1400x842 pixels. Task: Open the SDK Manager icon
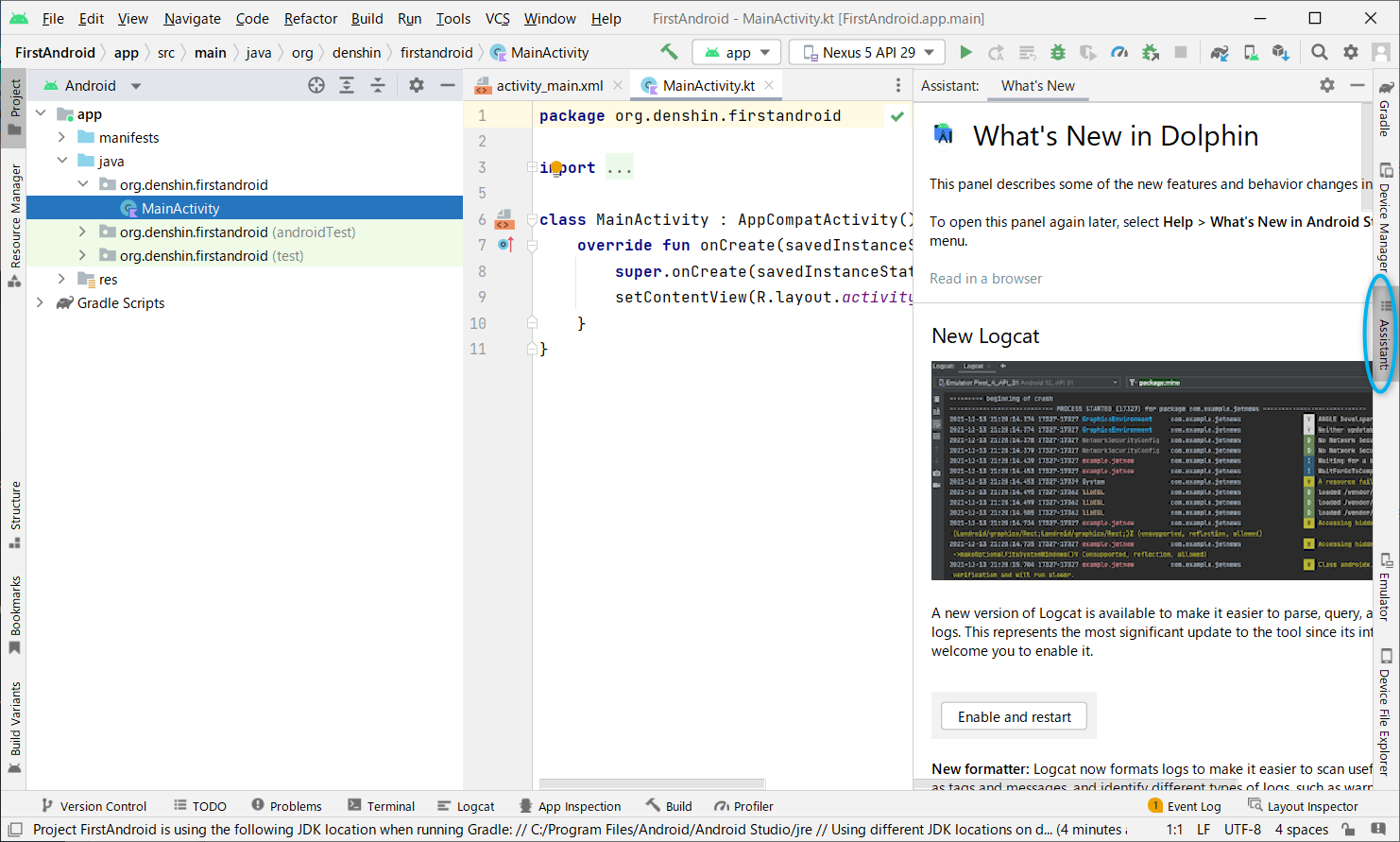click(1281, 52)
